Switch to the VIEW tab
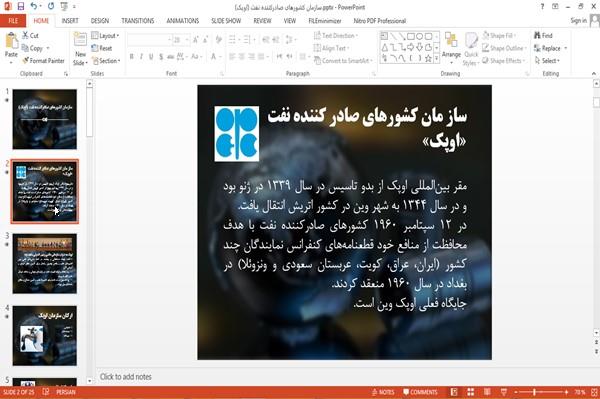The width and height of the screenshot is (600, 399). (290, 21)
